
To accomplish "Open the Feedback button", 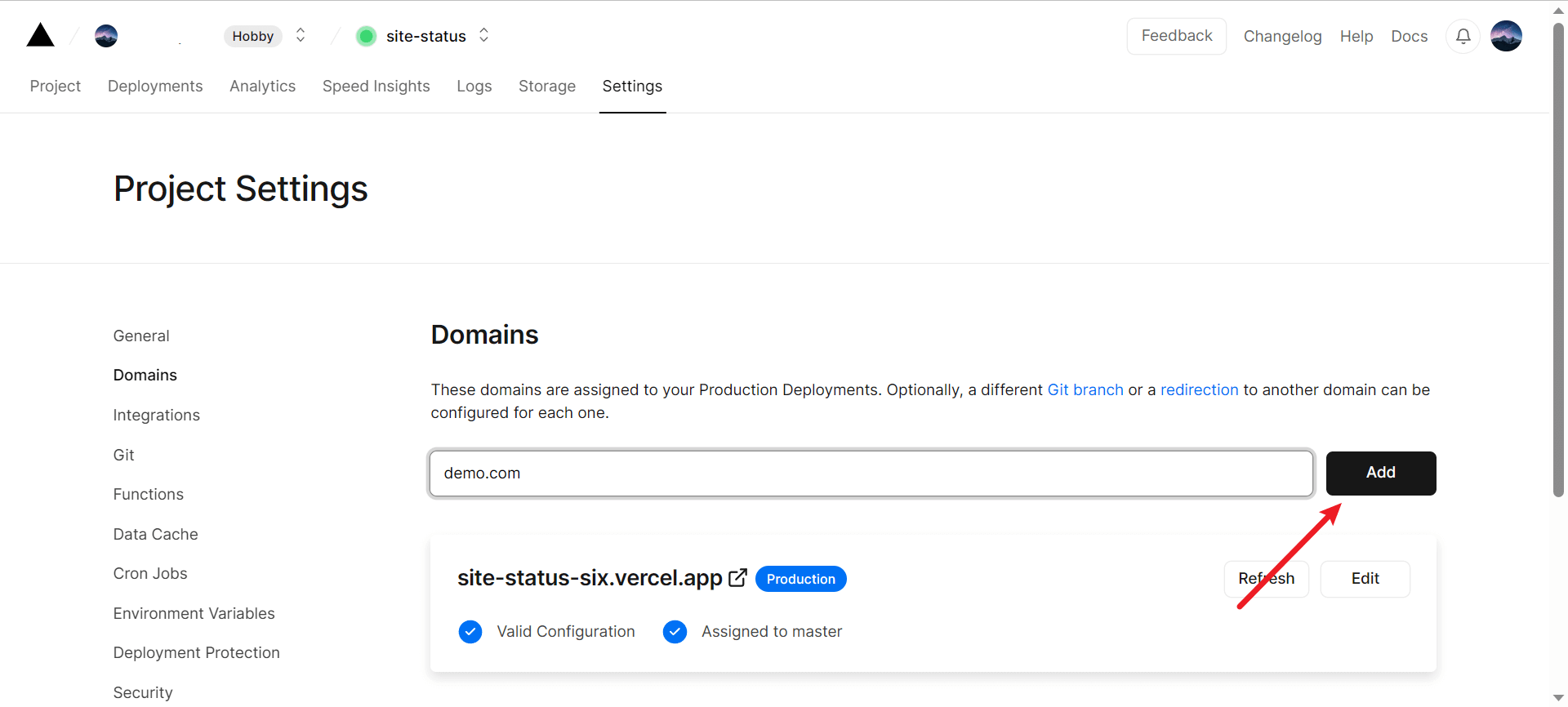I will pos(1176,36).
